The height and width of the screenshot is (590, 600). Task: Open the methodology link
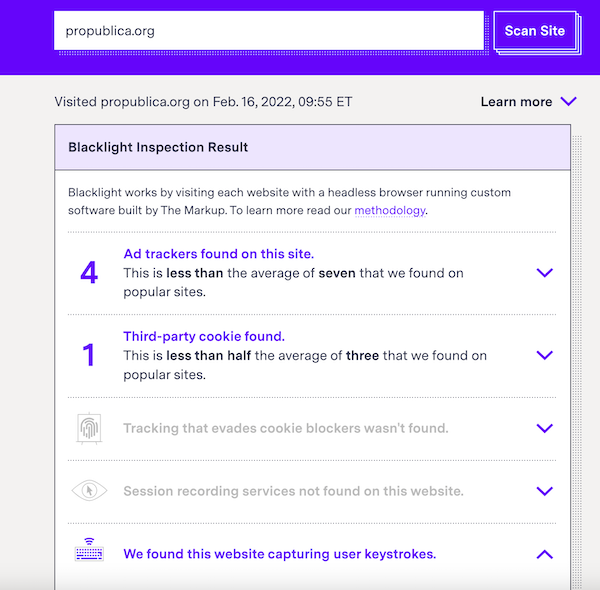point(390,210)
